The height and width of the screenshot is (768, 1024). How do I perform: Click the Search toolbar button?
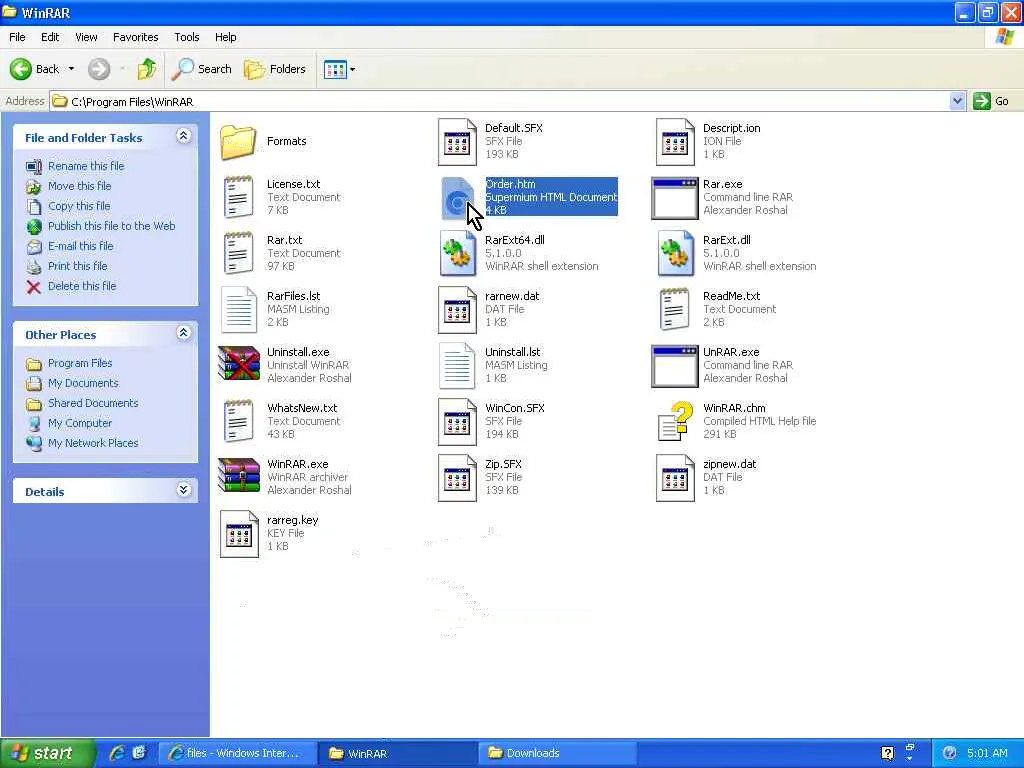(x=201, y=69)
